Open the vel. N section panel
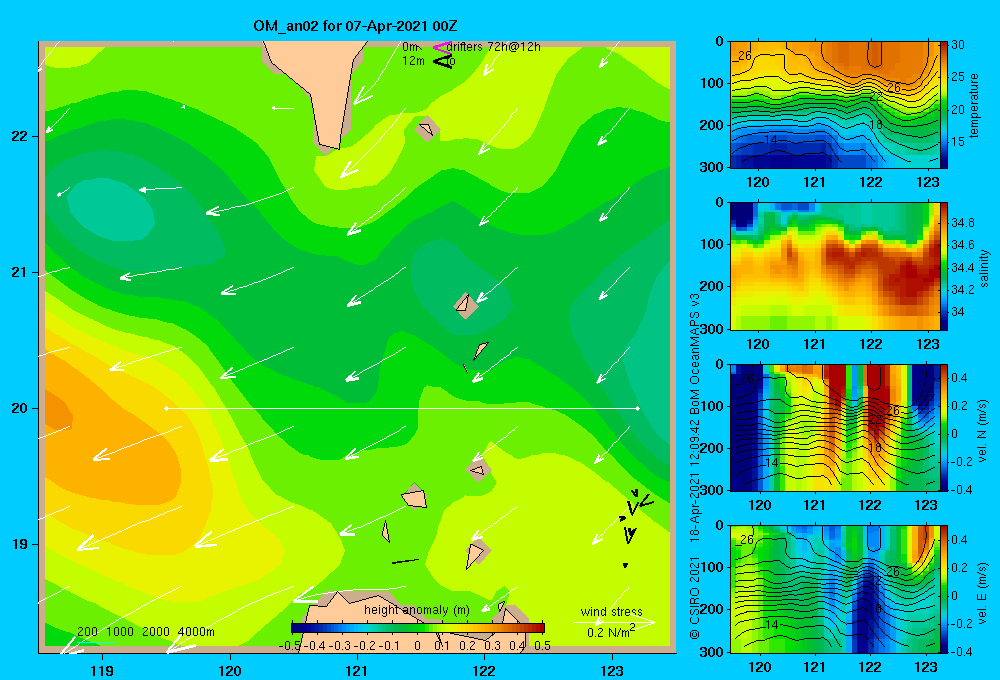 pos(834,427)
